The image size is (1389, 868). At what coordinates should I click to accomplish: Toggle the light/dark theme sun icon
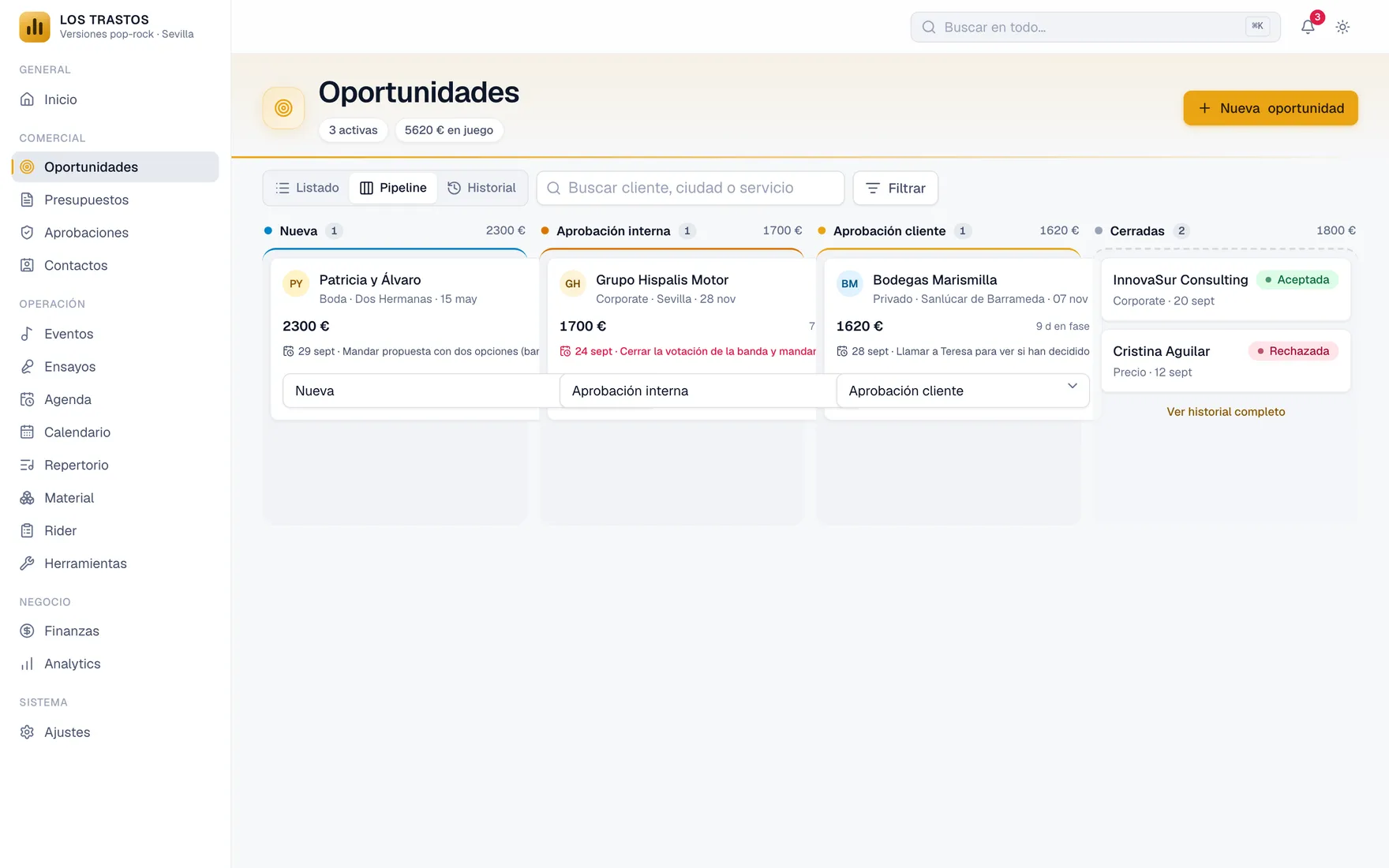[x=1342, y=27]
